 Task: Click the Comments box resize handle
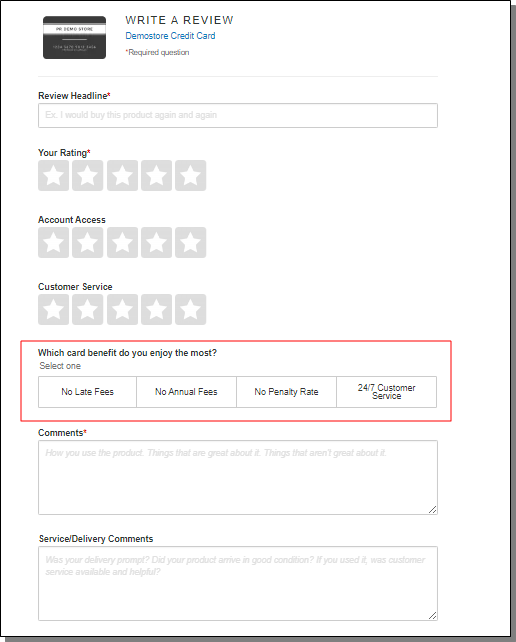pos(432,509)
